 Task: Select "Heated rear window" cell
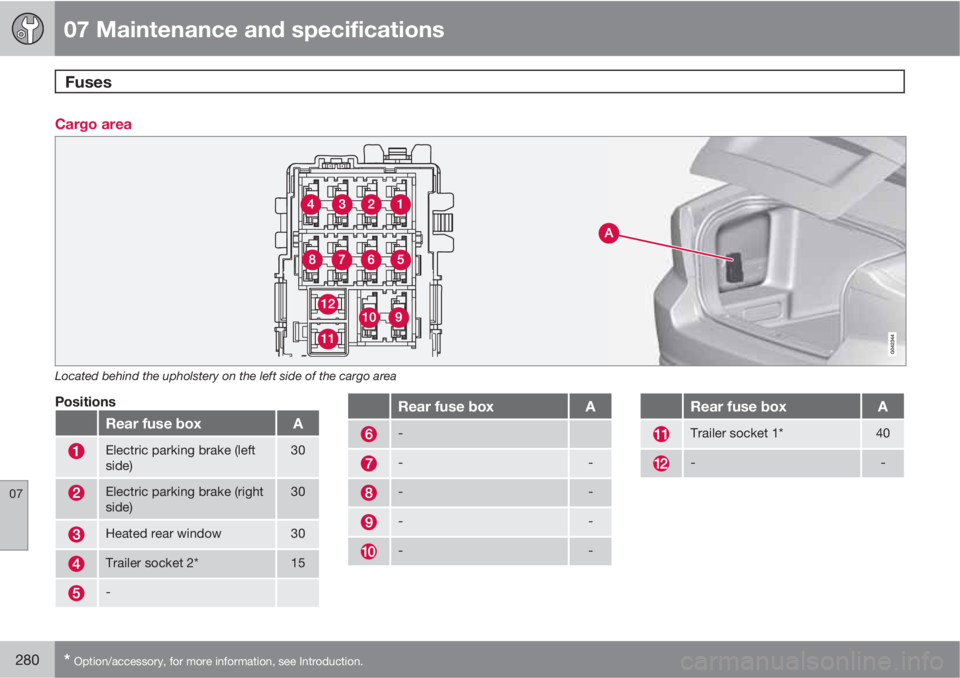tap(187, 534)
